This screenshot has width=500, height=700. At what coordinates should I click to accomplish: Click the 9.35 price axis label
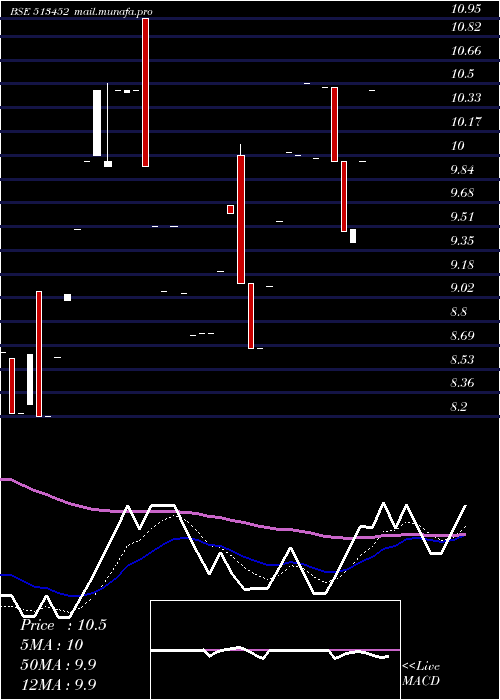pyautogui.click(x=462, y=241)
